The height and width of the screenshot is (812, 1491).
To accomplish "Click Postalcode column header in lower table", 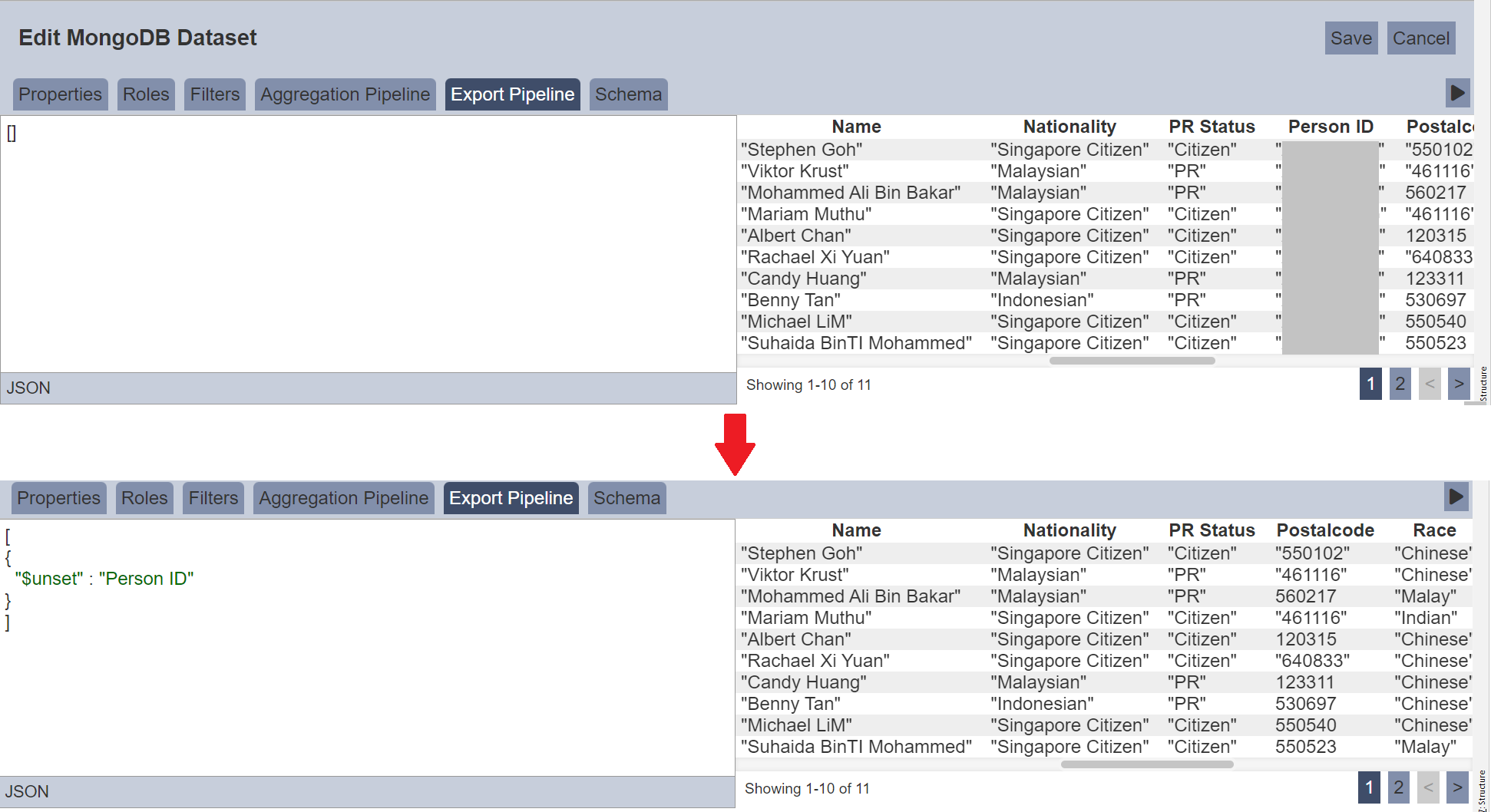I will [1325, 530].
